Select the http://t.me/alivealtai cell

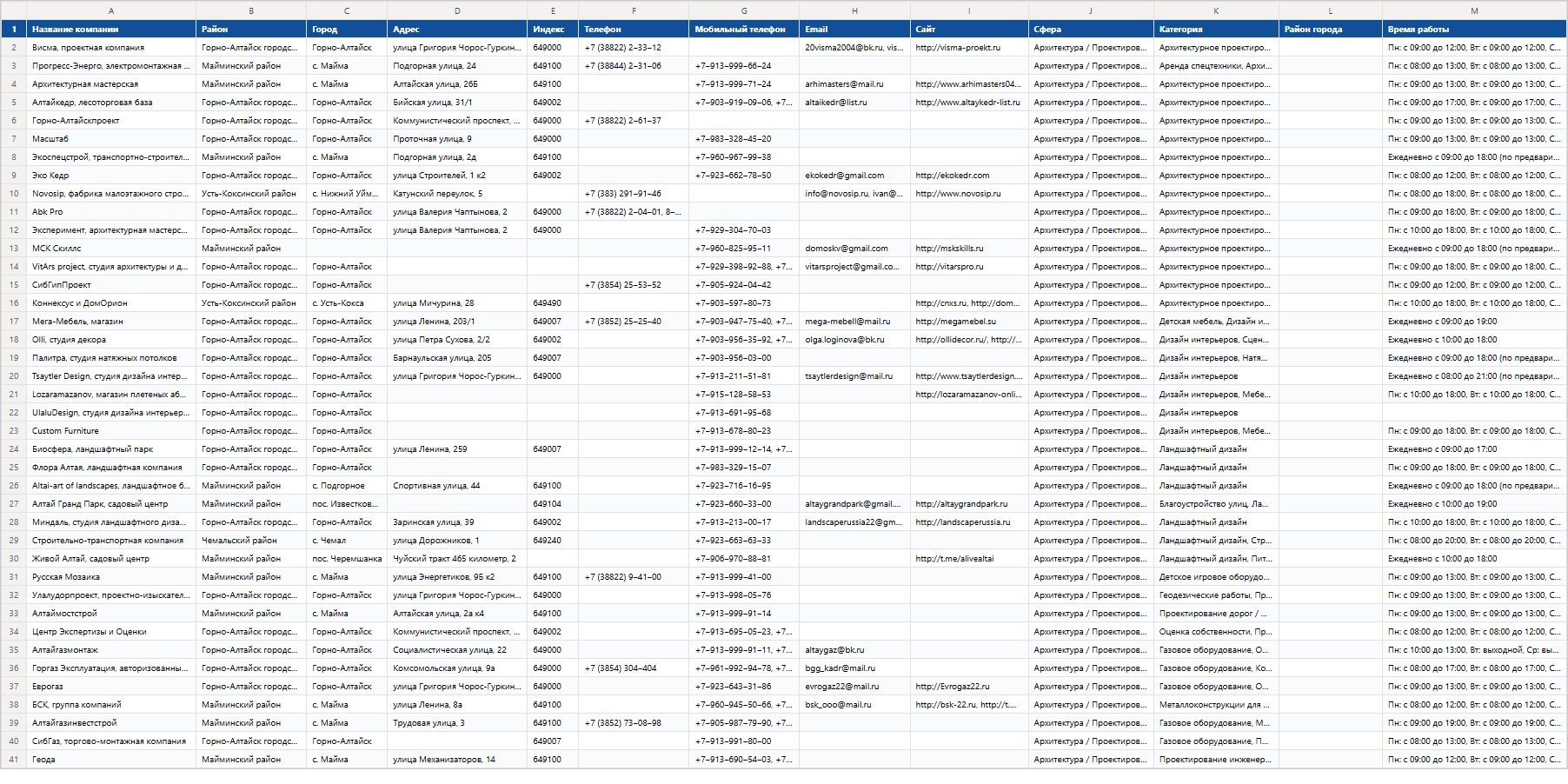[x=969, y=559]
